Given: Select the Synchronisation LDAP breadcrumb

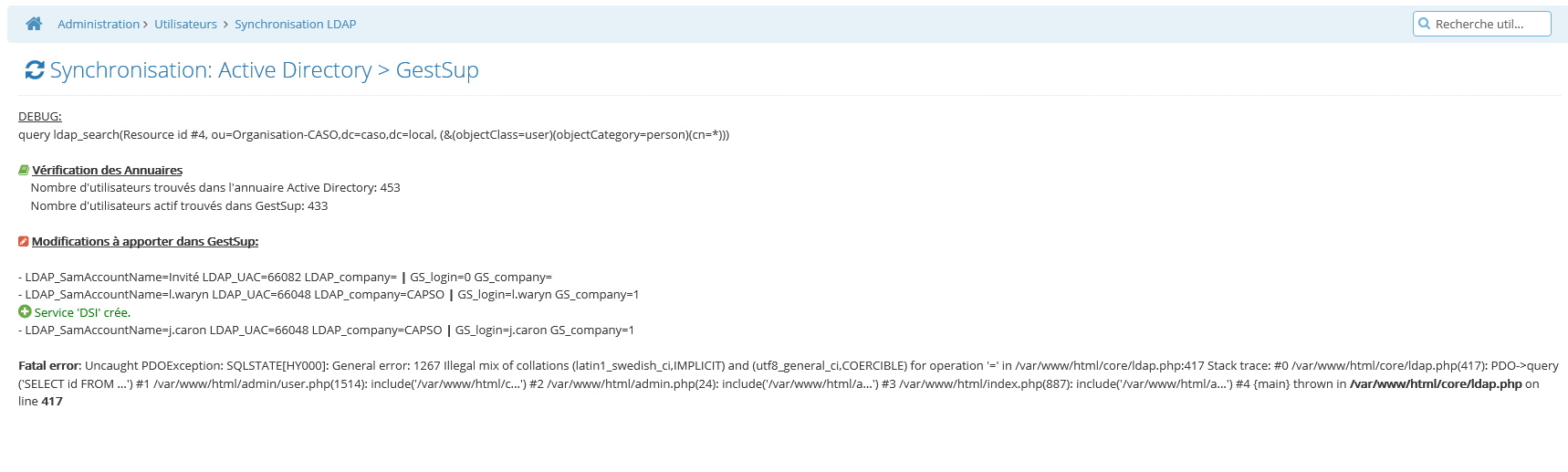Looking at the screenshot, I should click(295, 25).
